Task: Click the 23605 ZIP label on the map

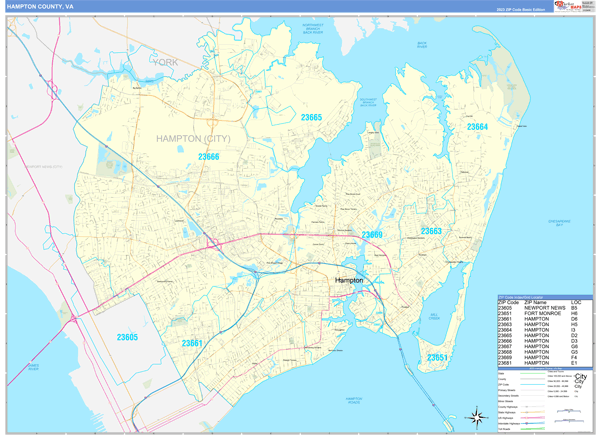Action: coord(125,336)
